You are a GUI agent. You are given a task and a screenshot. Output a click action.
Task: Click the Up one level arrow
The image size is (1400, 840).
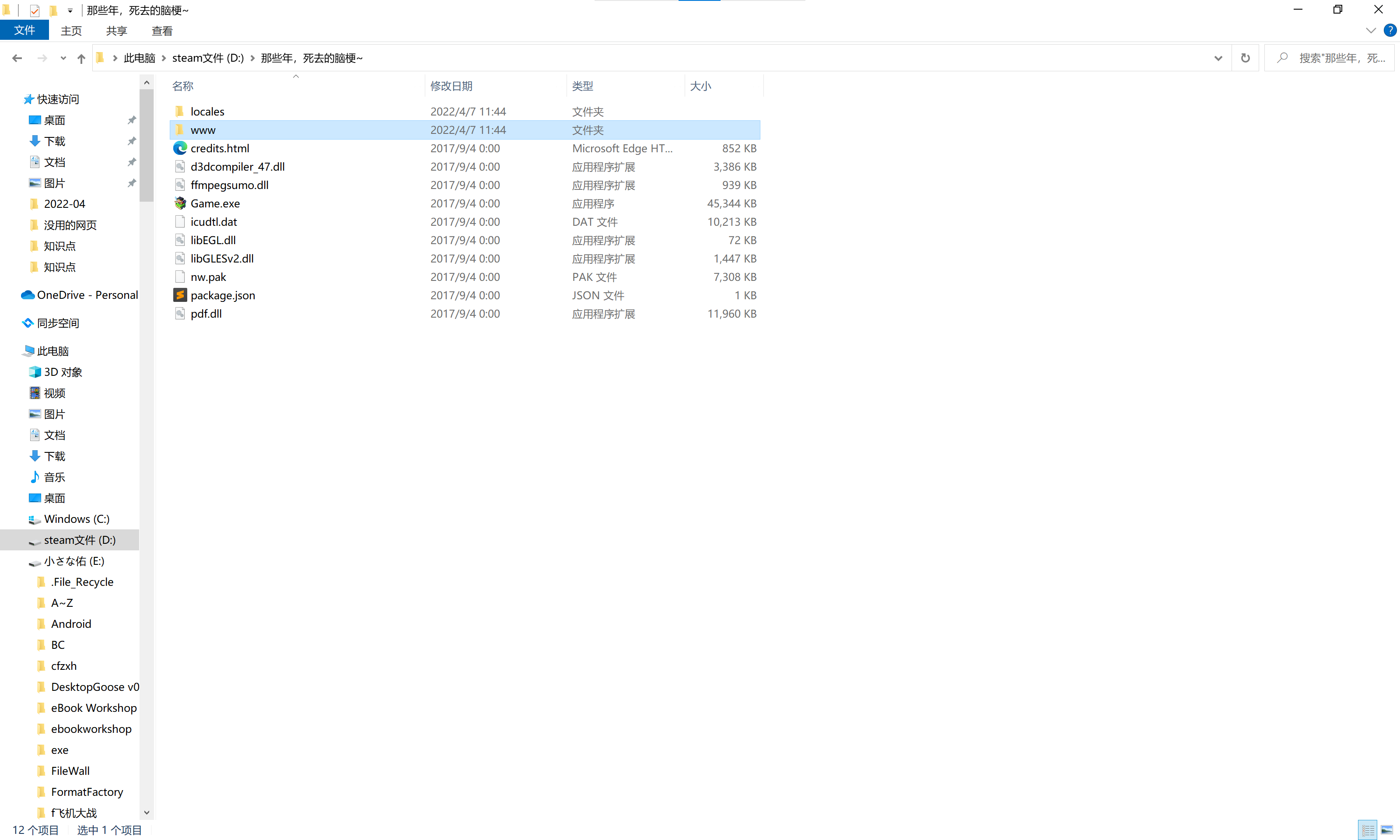click(x=81, y=58)
